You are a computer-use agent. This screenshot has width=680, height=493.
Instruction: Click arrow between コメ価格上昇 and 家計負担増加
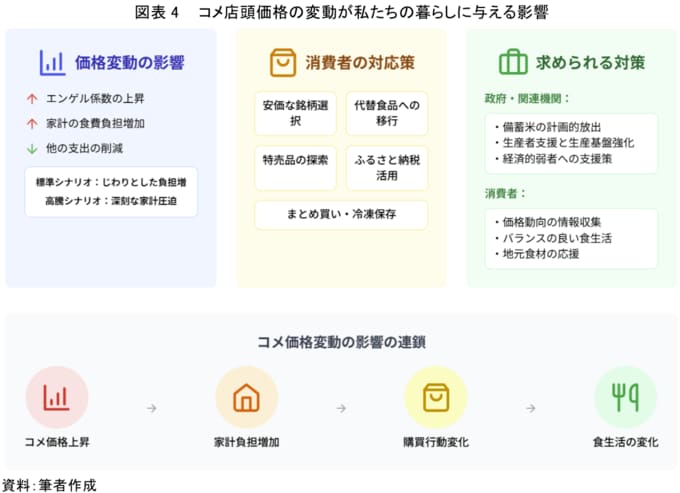coord(152,408)
